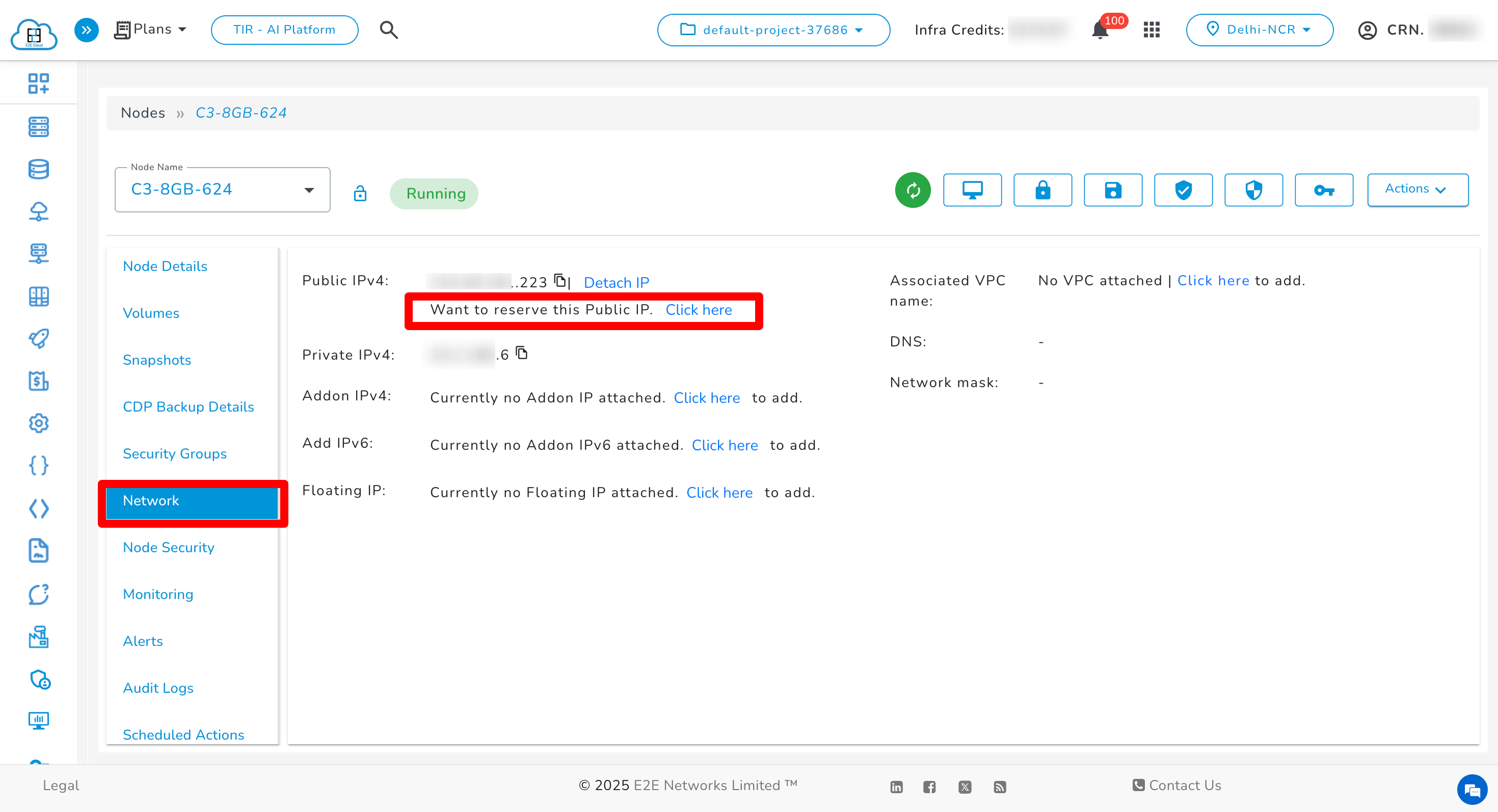Click the shield checkmark button
This screenshot has height=812, width=1498.
(1183, 190)
